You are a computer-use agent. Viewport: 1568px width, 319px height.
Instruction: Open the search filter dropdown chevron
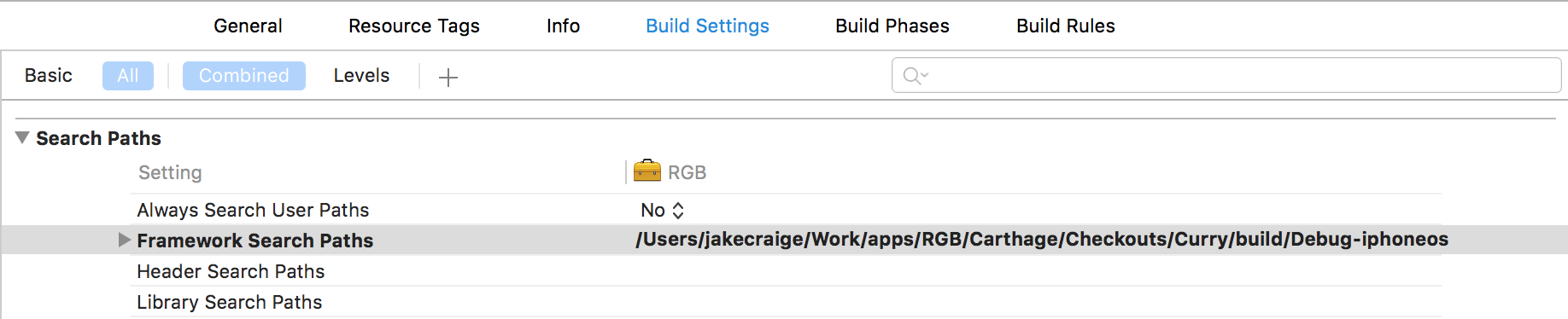pyautogui.click(x=925, y=75)
